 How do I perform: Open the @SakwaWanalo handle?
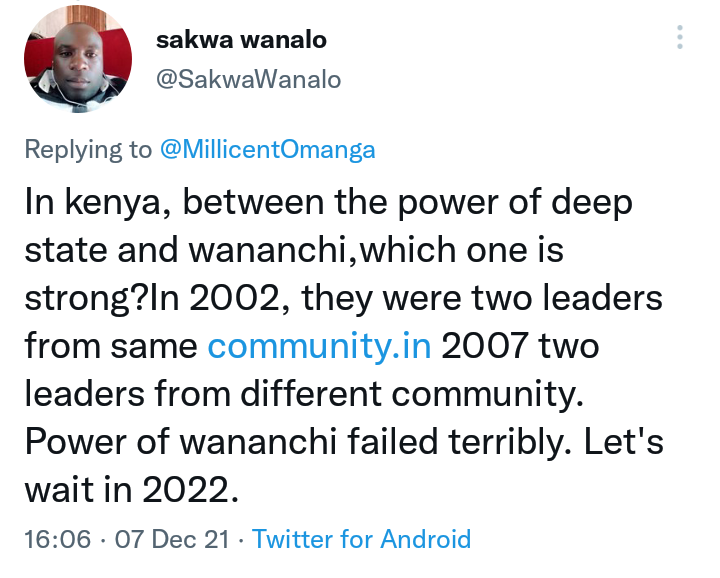(248, 79)
